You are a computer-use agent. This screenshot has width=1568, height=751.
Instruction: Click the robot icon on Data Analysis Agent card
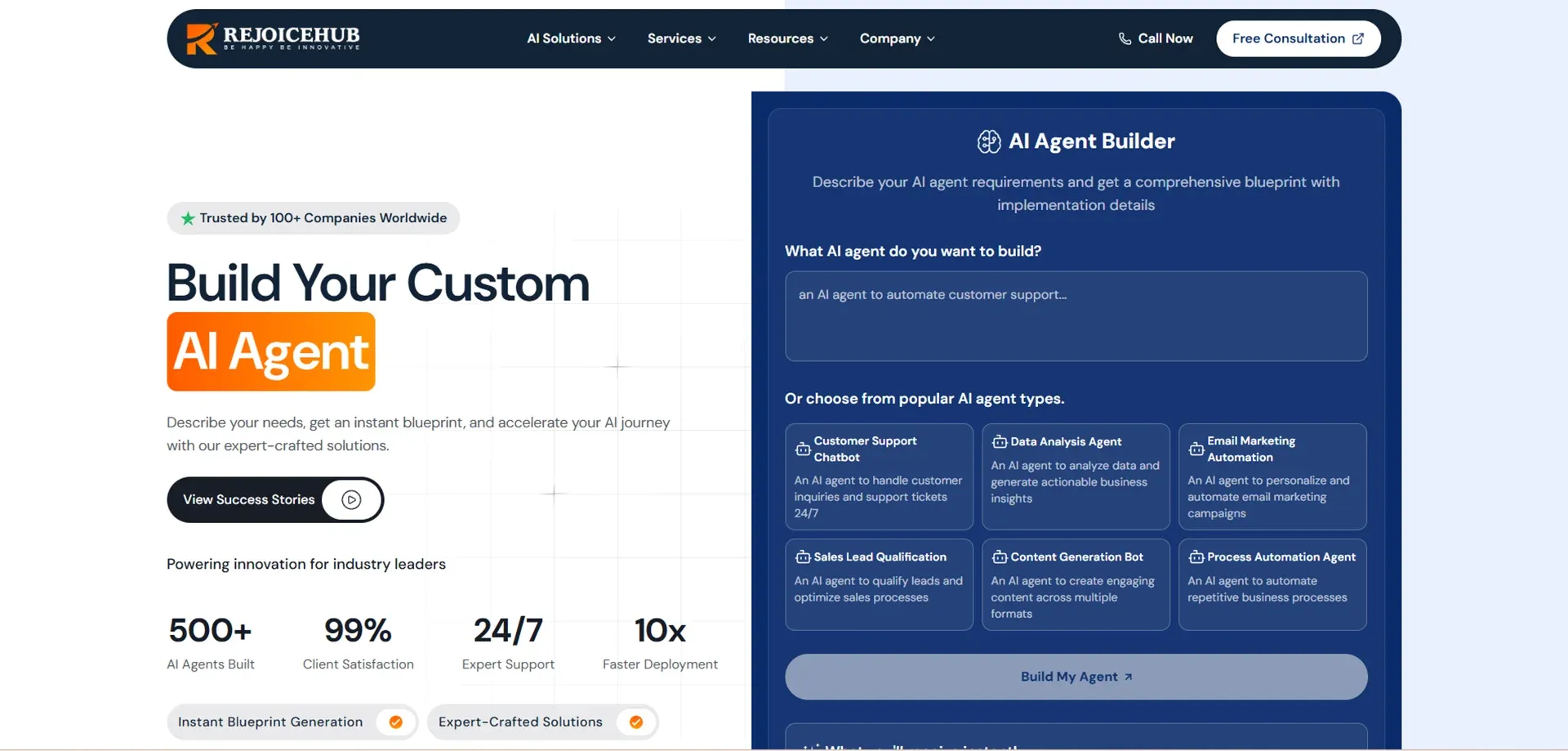click(x=999, y=441)
